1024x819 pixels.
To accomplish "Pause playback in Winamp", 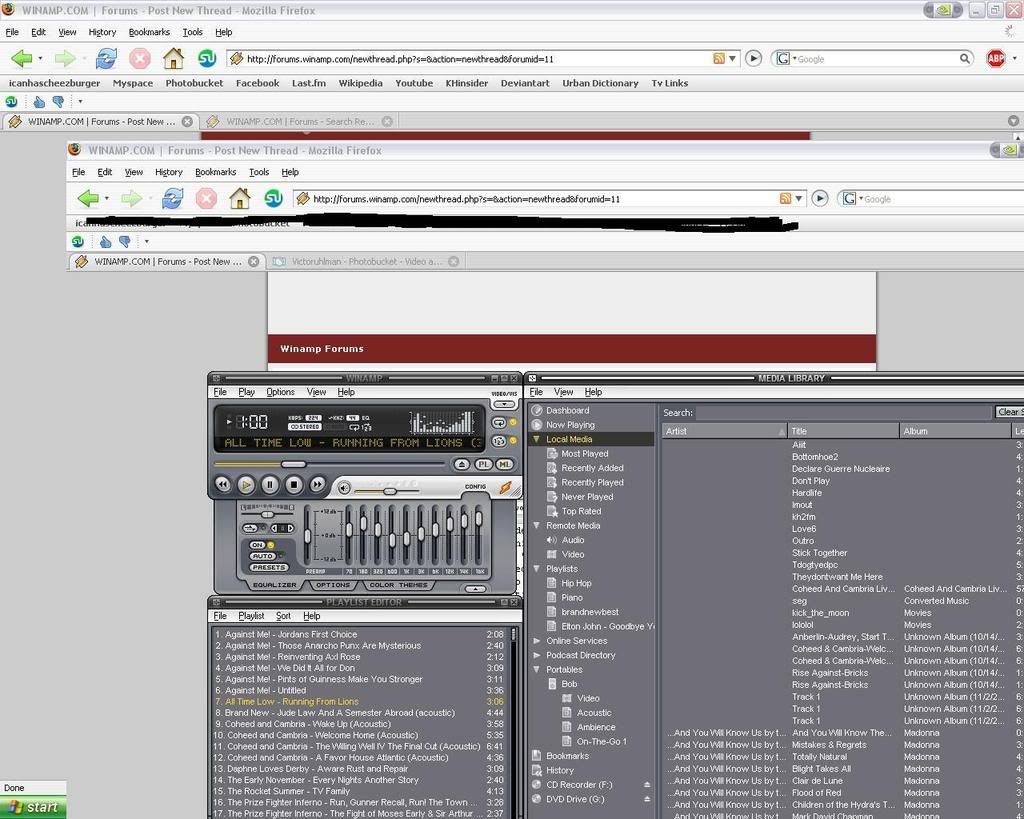I will pyautogui.click(x=270, y=485).
